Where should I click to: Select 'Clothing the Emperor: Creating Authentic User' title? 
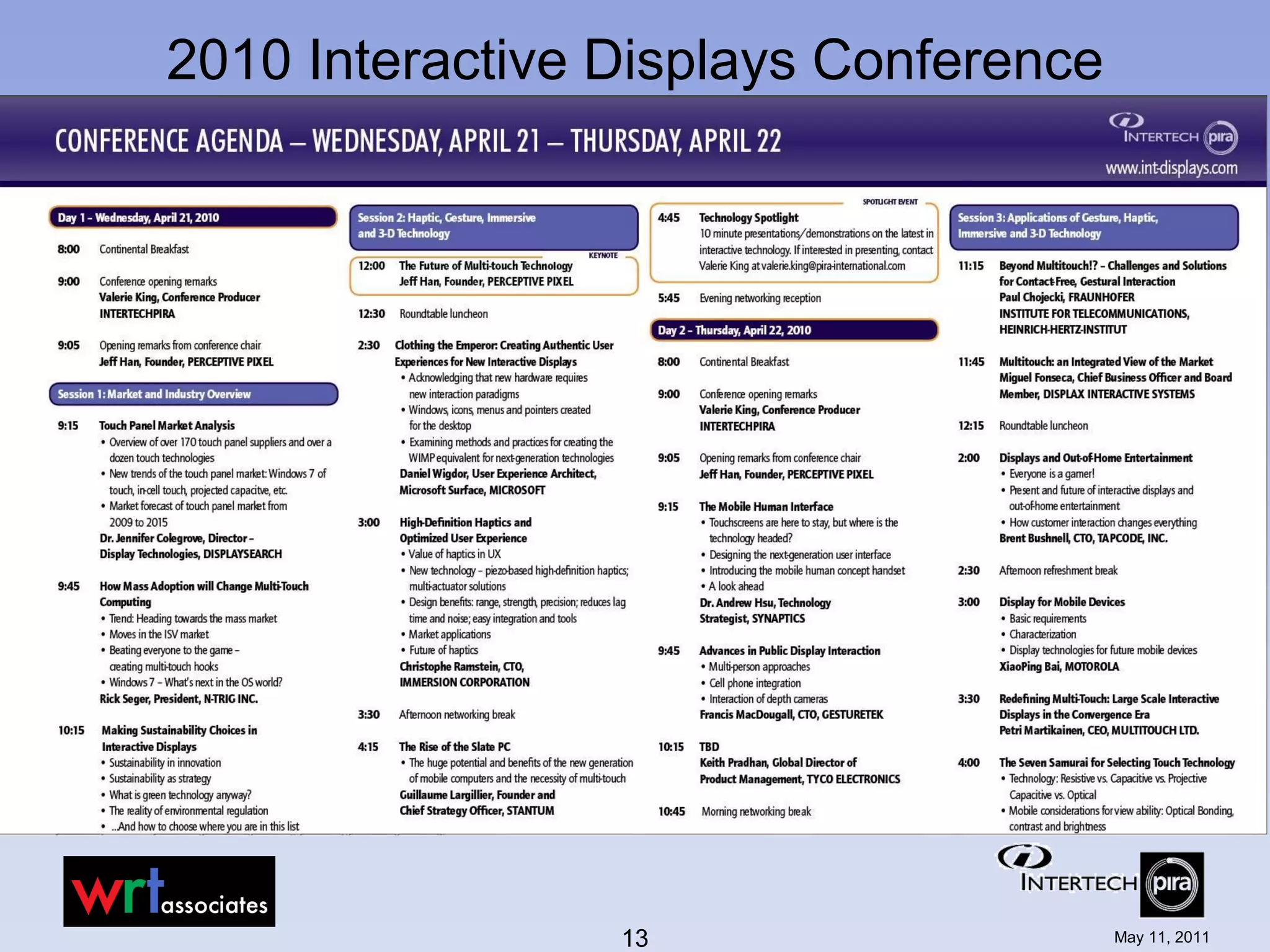tap(504, 346)
